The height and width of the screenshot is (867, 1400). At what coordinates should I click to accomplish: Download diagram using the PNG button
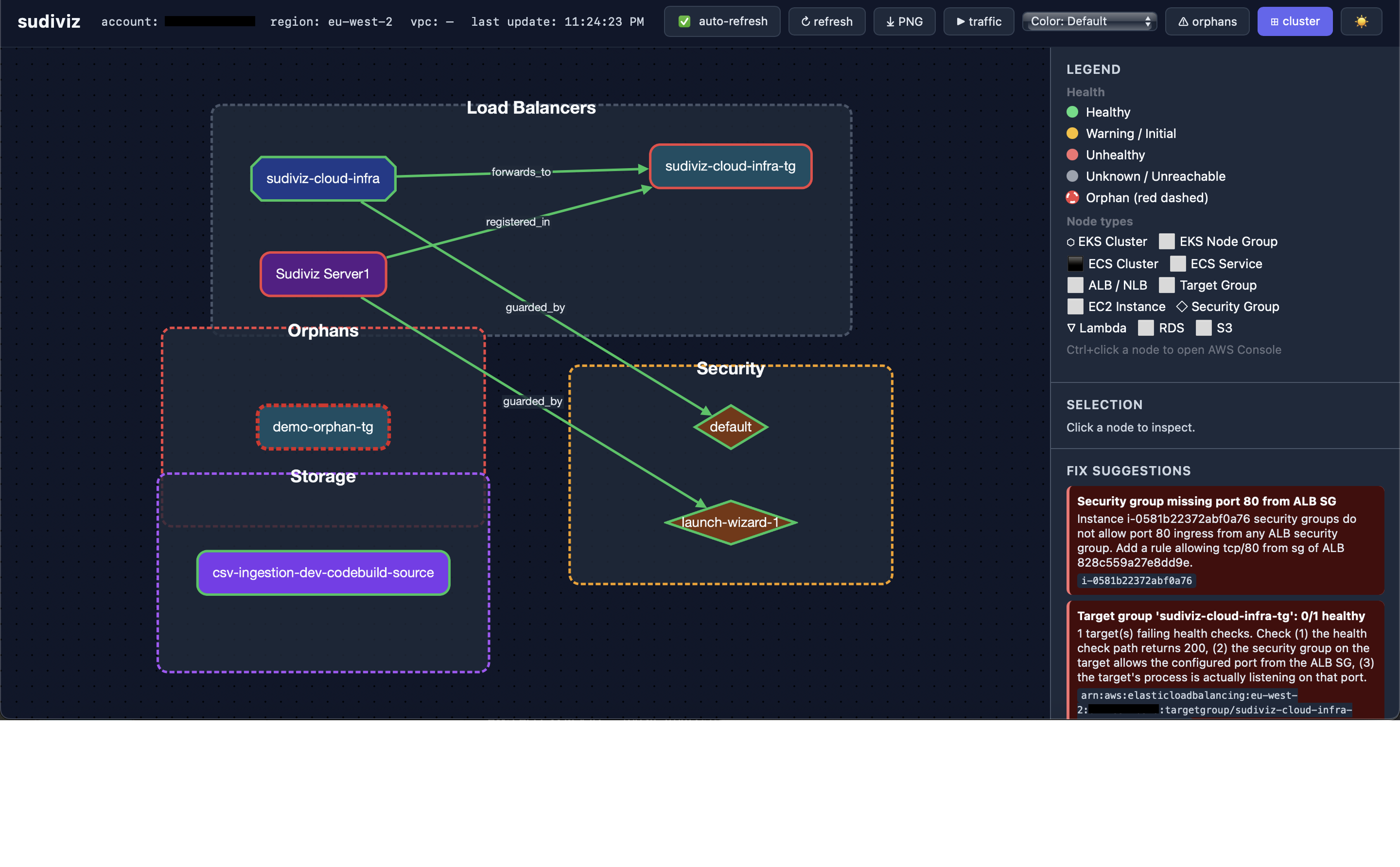[x=904, y=22]
